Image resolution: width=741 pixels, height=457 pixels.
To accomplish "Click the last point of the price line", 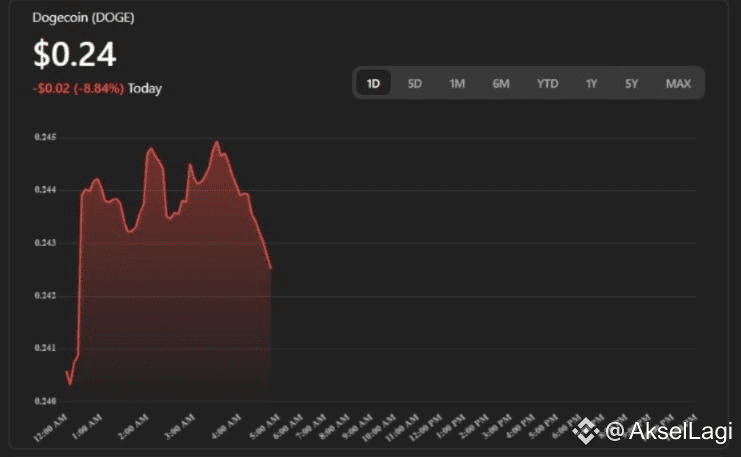I will (x=271, y=268).
